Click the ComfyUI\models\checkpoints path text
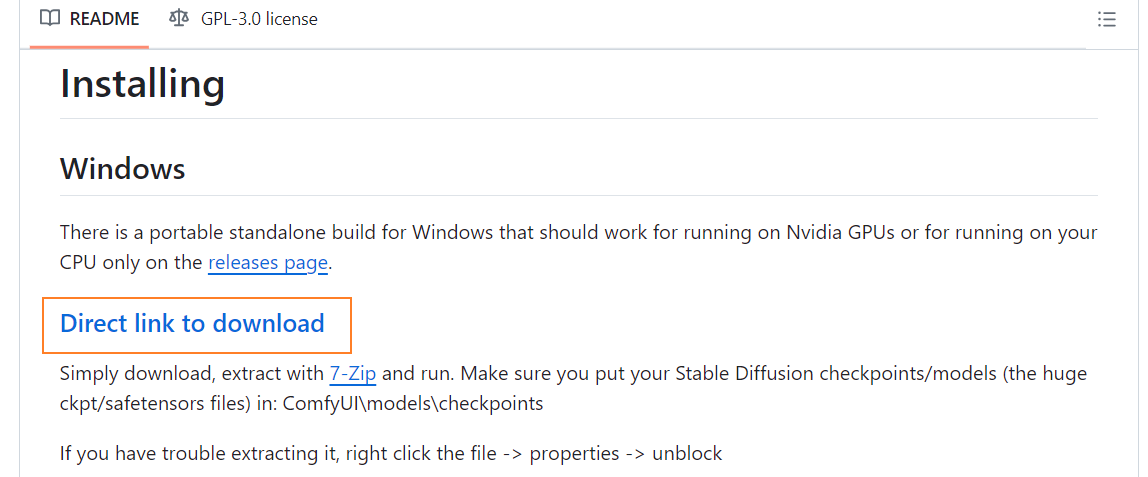This screenshot has height=477, width=1148. tap(413, 404)
